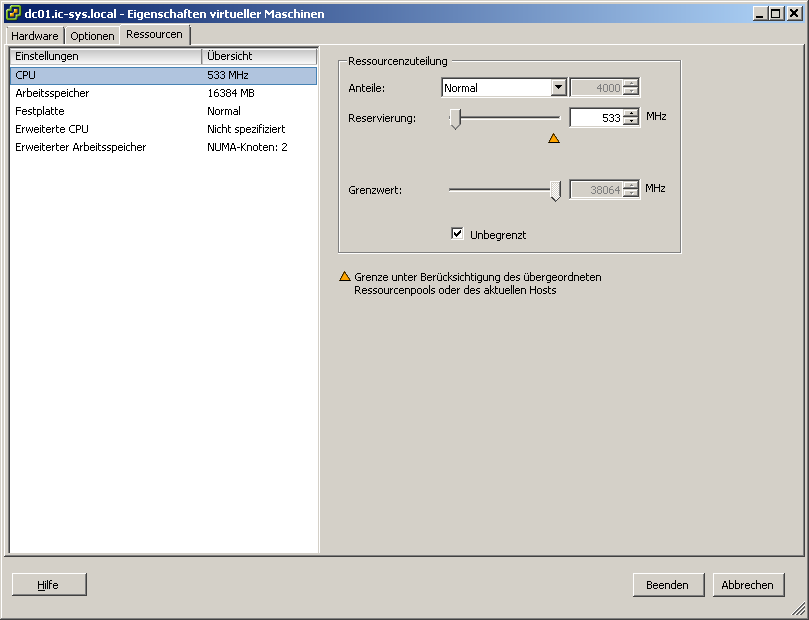Click the Hilfe button
Viewport: 809px width, 620px height.
[x=49, y=585]
